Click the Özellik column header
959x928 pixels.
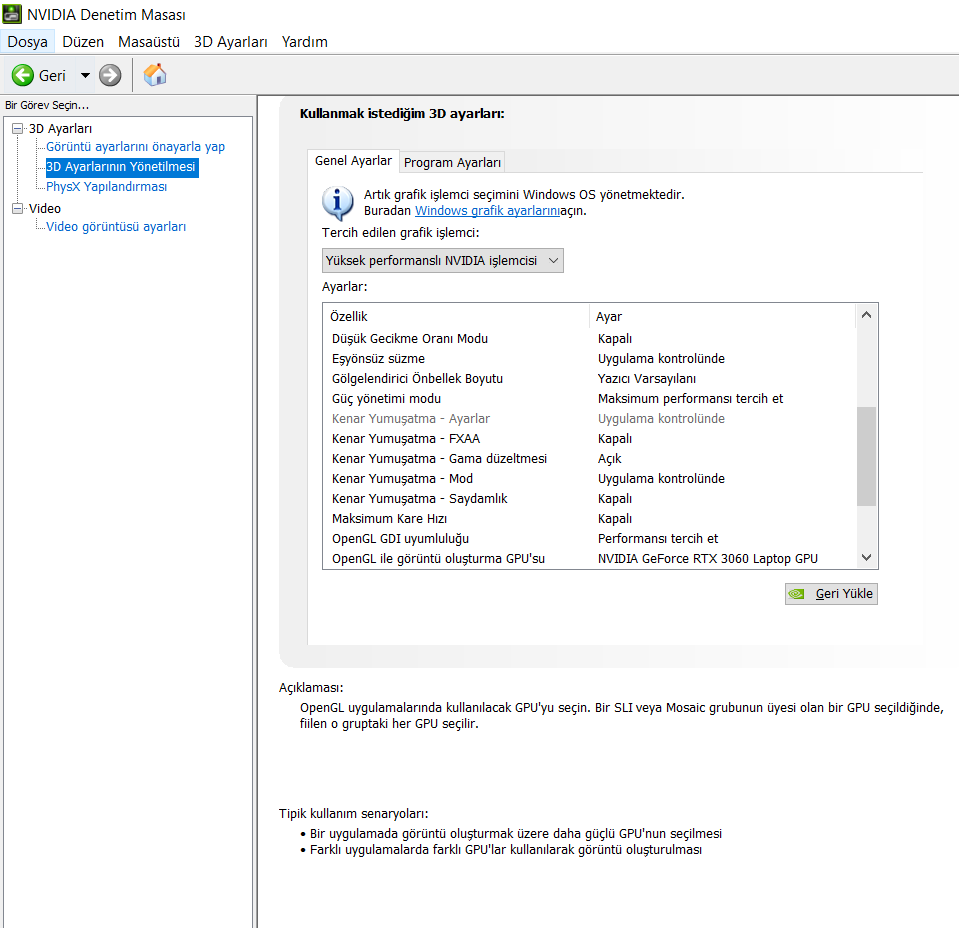click(456, 316)
